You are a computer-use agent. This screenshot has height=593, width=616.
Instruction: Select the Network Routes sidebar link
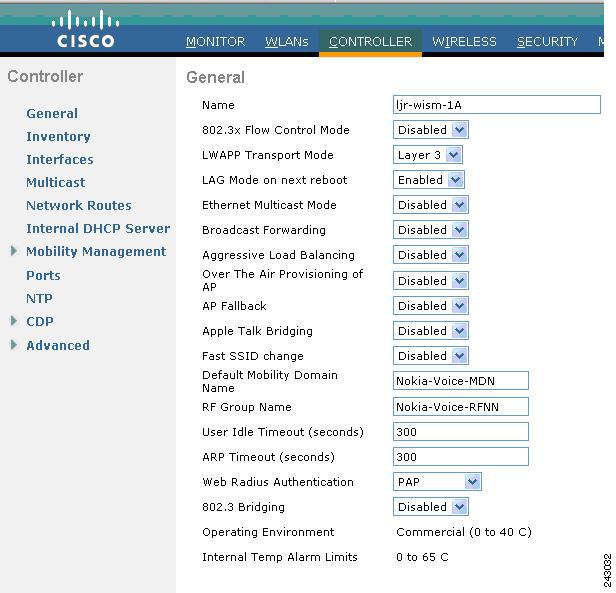pyautogui.click(x=79, y=205)
